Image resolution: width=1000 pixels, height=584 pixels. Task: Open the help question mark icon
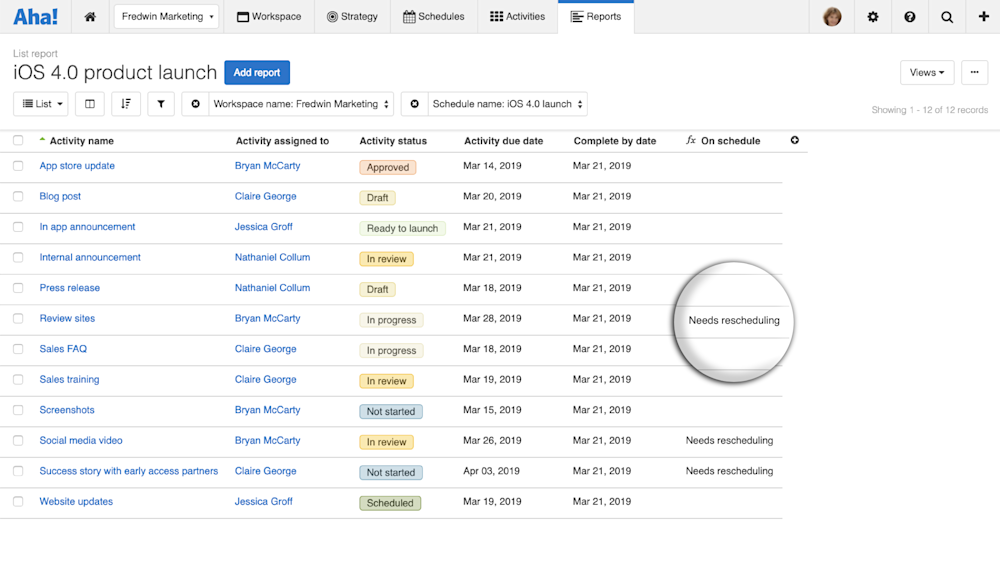tap(909, 16)
